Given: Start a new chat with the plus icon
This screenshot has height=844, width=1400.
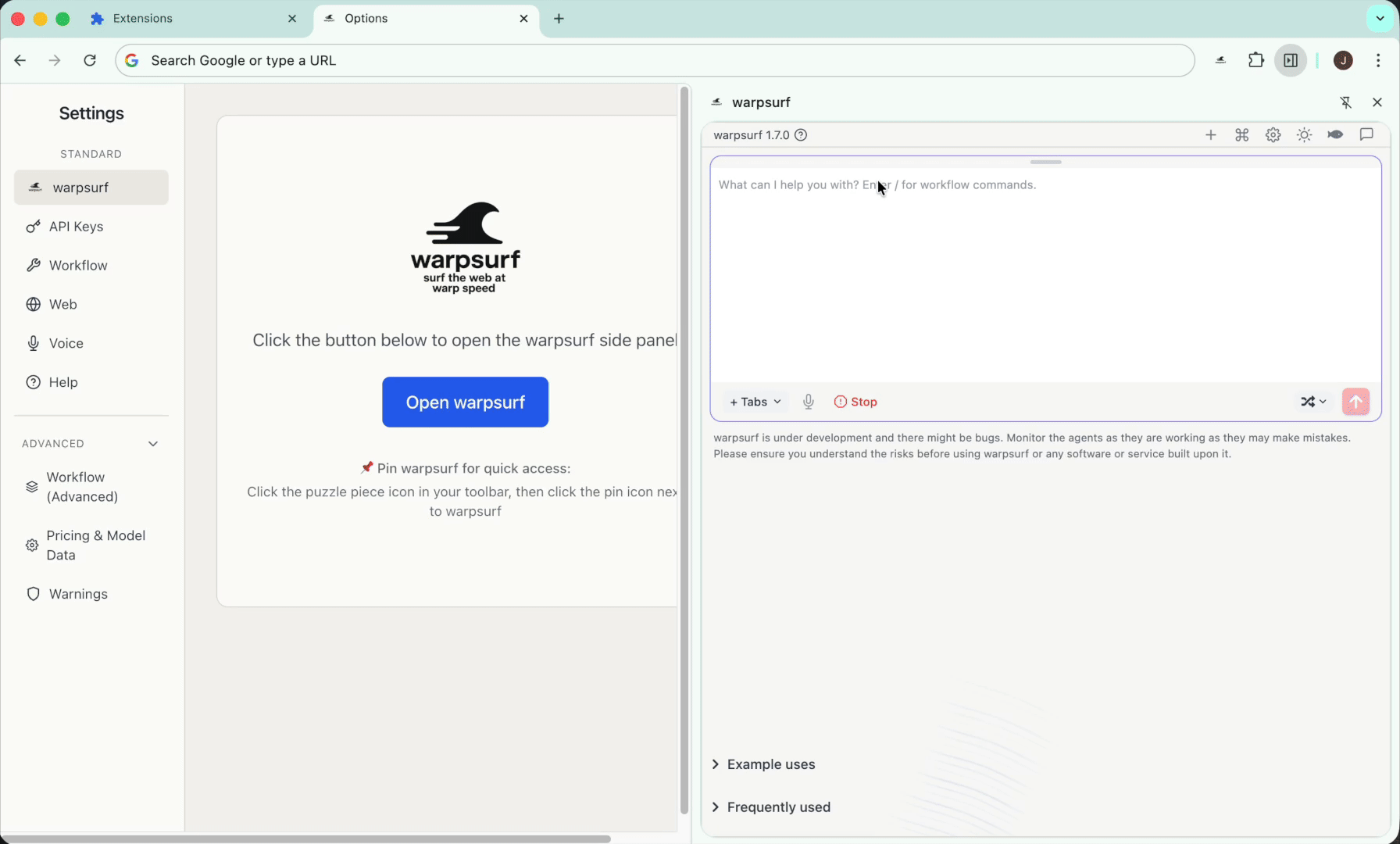Looking at the screenshot, I should tap(1210, 134).
